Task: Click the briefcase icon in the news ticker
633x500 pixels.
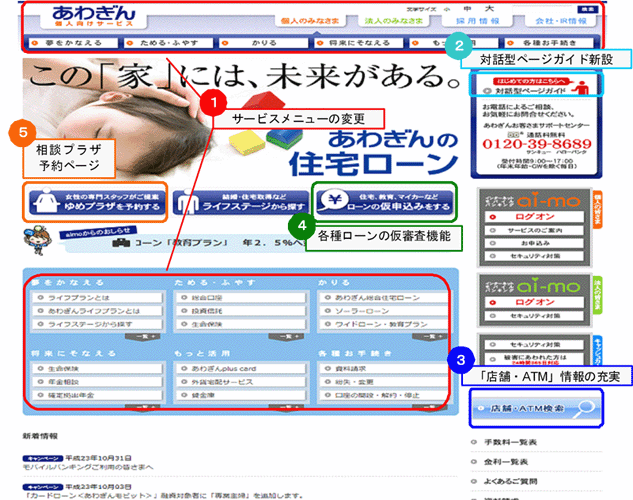Action: [121, 243]
